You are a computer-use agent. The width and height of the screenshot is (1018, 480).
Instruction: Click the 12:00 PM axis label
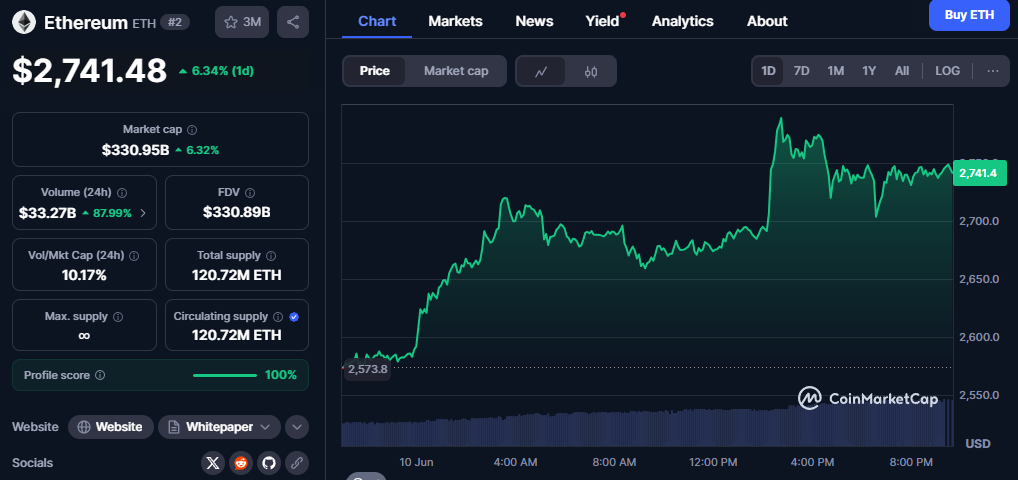(x=713, y=462)
